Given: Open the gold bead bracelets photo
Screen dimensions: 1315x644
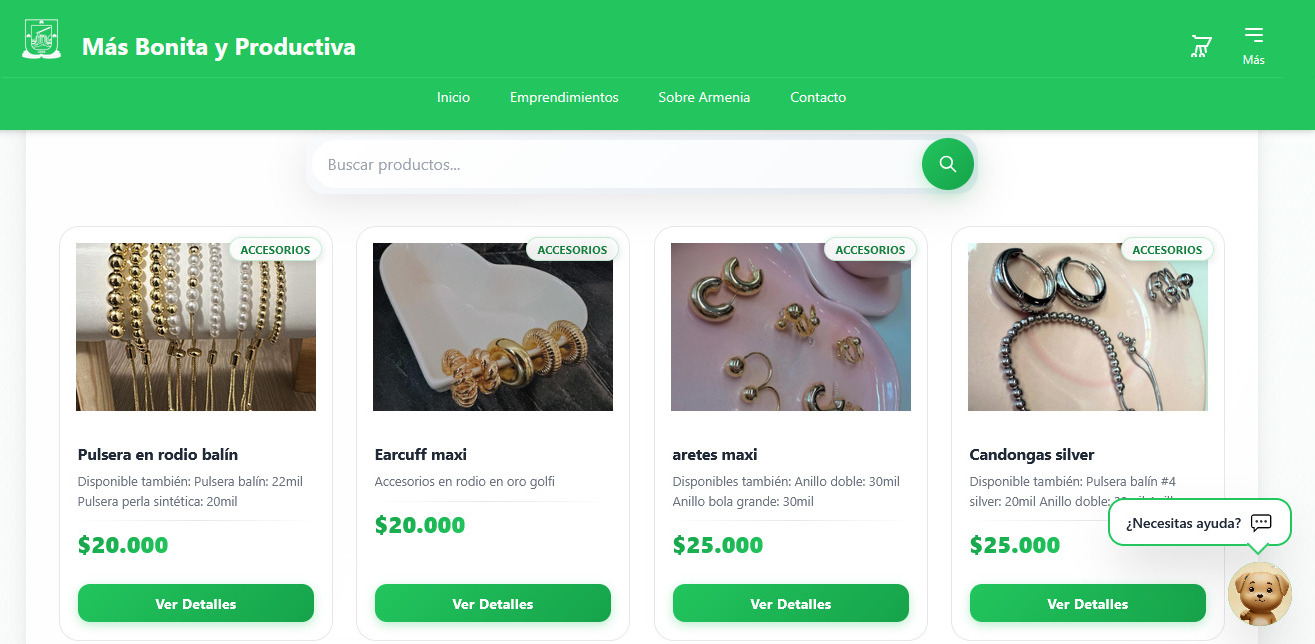Looking at the screenshot, I should (x=196, y=327).
